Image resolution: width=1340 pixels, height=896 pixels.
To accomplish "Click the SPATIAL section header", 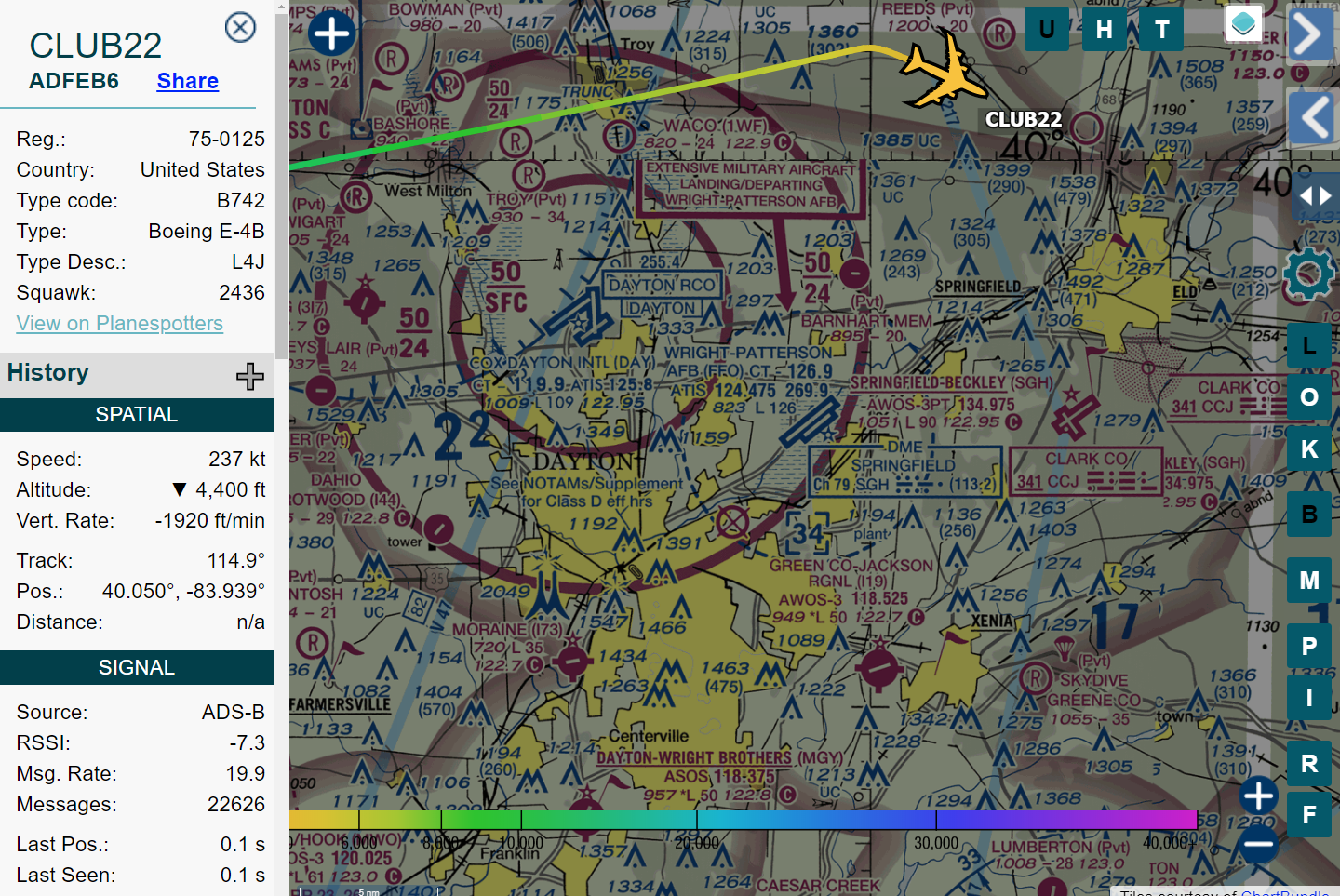I will (x=137, y=415).
